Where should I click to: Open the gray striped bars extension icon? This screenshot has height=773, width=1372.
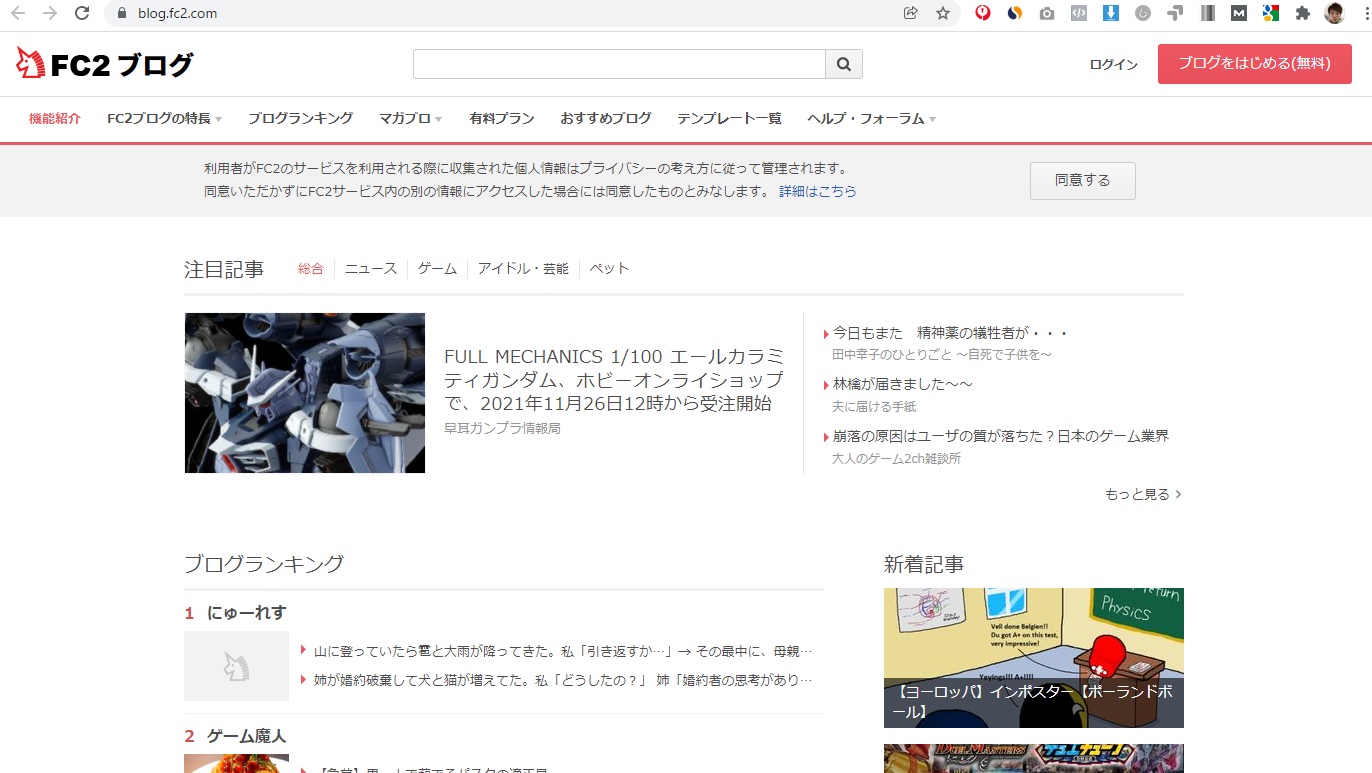[x=1207, y=13]
